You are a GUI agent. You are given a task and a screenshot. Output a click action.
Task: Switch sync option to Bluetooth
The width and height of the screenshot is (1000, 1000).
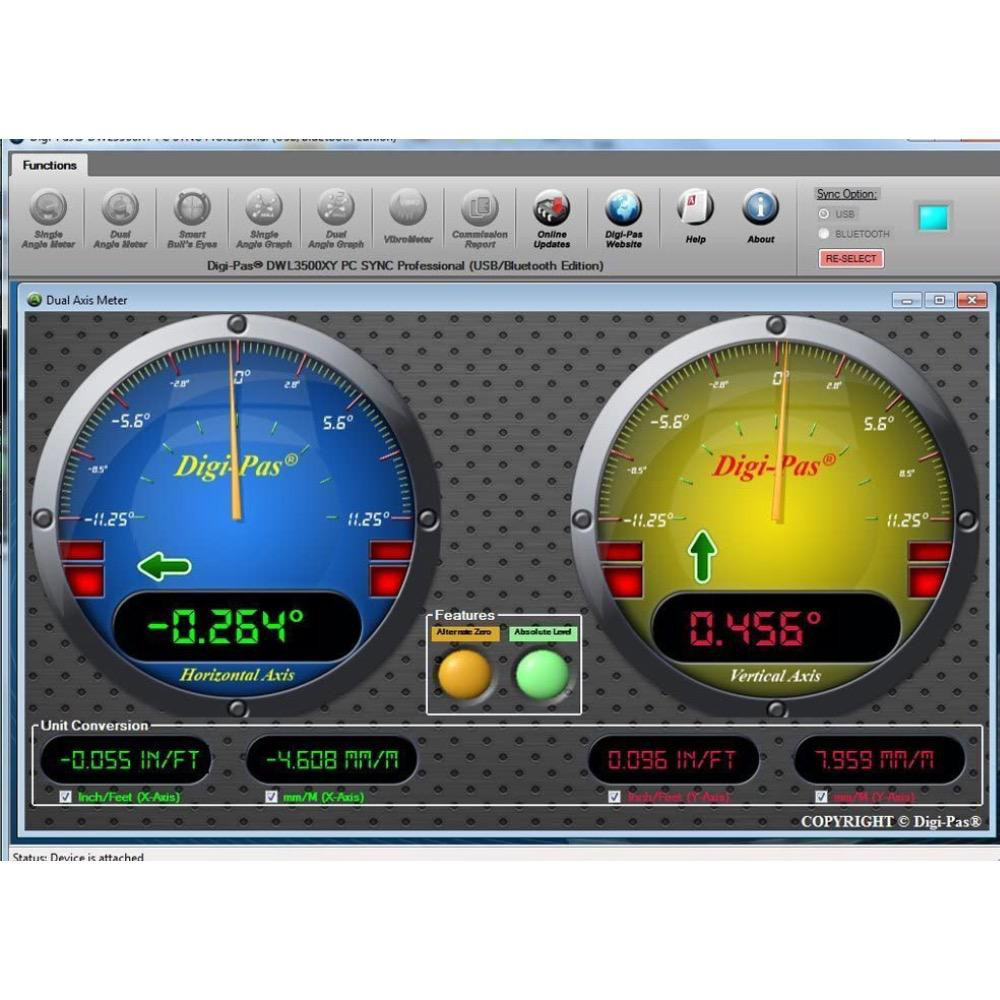click(823, 233)
